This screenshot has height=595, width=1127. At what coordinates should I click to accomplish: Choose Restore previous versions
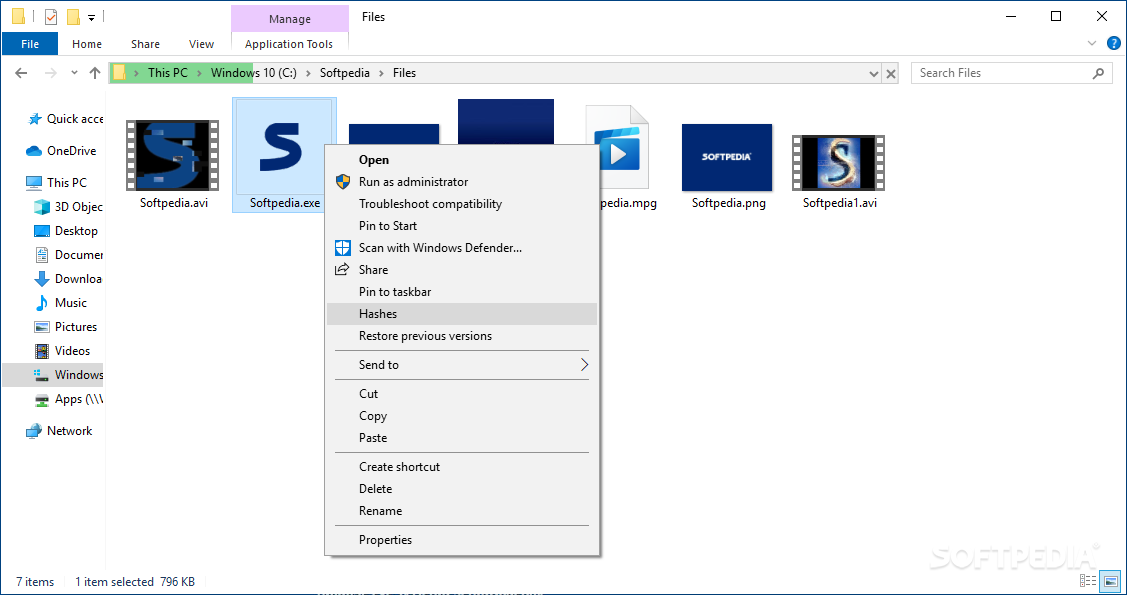point(462,336)
